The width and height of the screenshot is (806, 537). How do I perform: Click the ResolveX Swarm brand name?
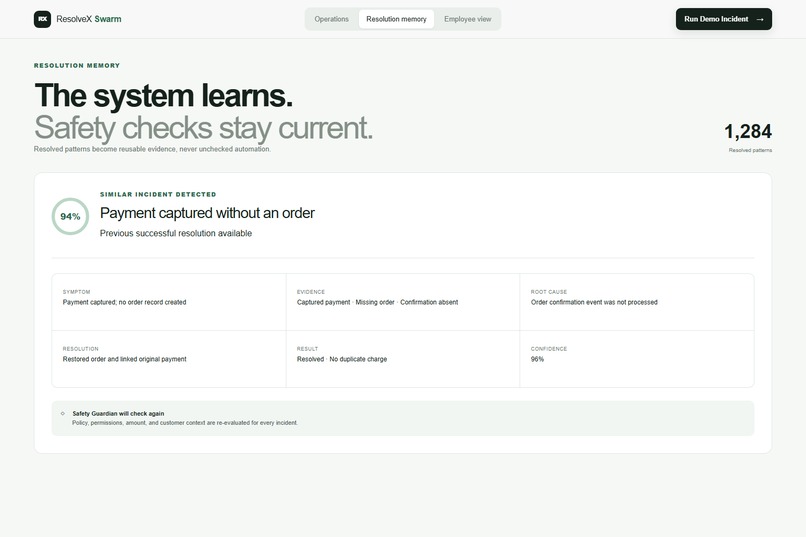click(x=89, y=19)
